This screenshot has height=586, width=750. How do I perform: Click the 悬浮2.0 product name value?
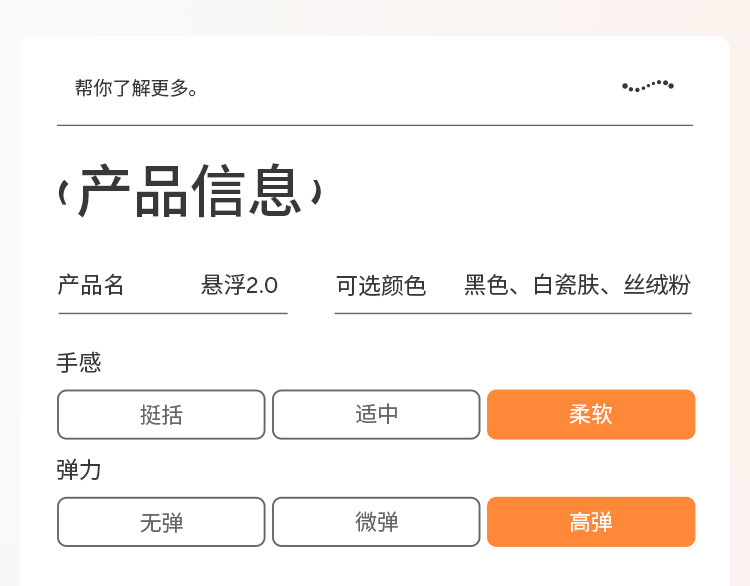[x=239, y=286]
